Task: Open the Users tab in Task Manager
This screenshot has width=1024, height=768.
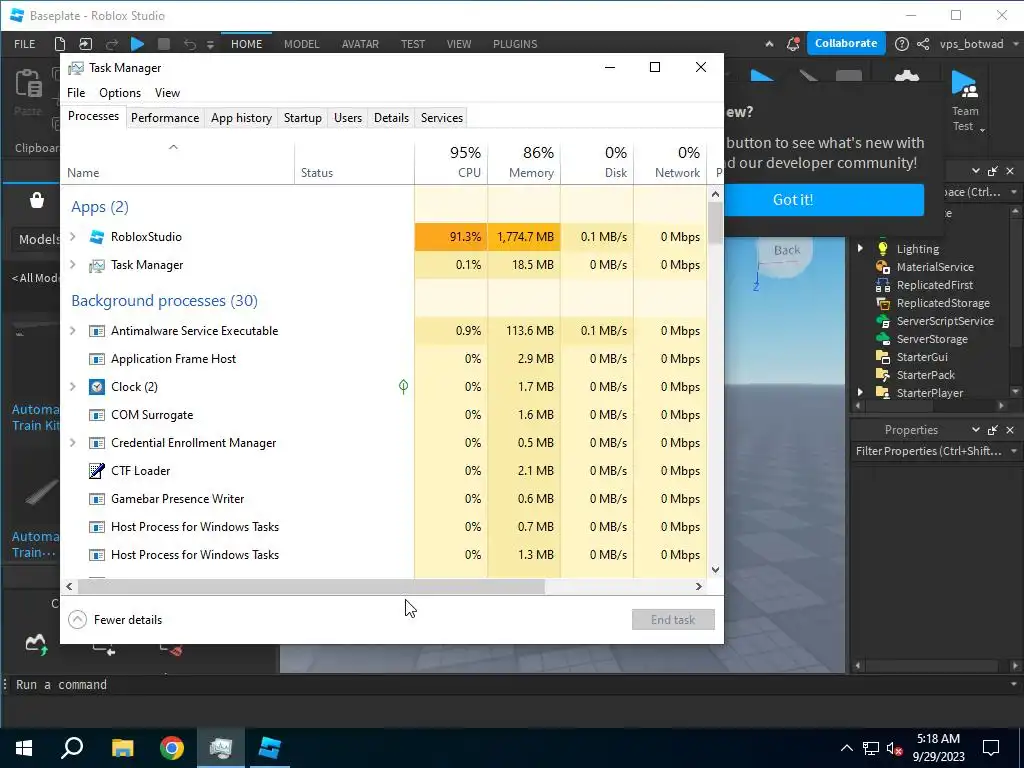Action: (347, 118)
